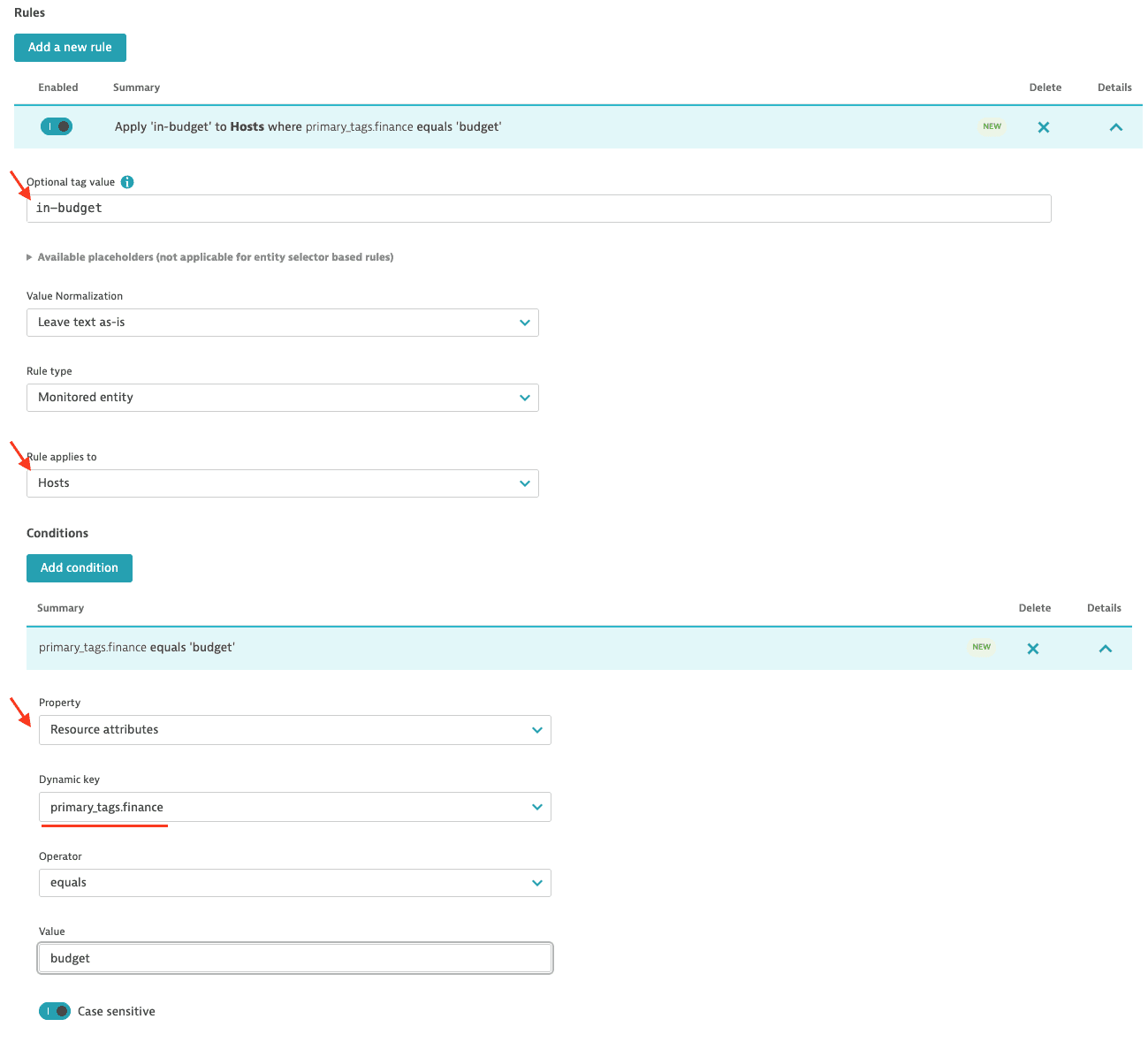The image size is (1148, 1042).
Task: Open the Operator equals dropdown
Action: click(294, 883)
